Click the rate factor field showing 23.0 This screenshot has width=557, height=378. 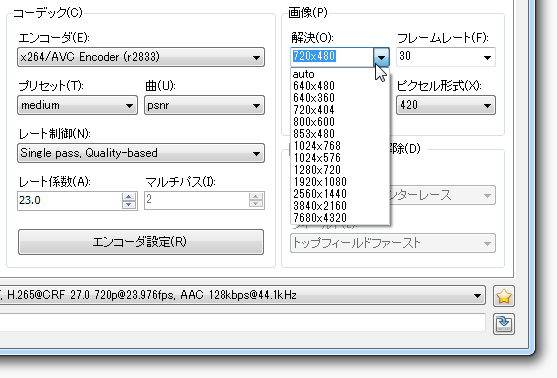pos(69,200)
